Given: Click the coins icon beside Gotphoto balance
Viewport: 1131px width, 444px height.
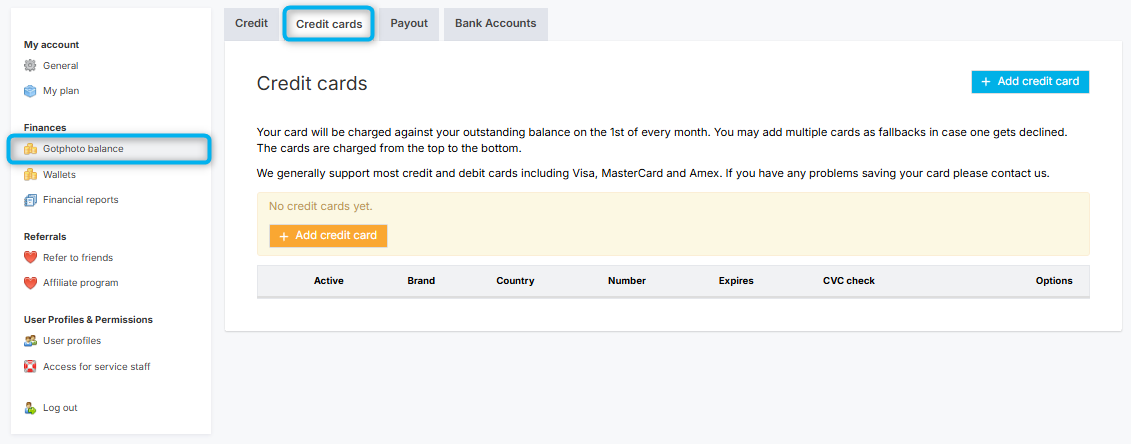Looking at the screenshot, I should point(30,148).
